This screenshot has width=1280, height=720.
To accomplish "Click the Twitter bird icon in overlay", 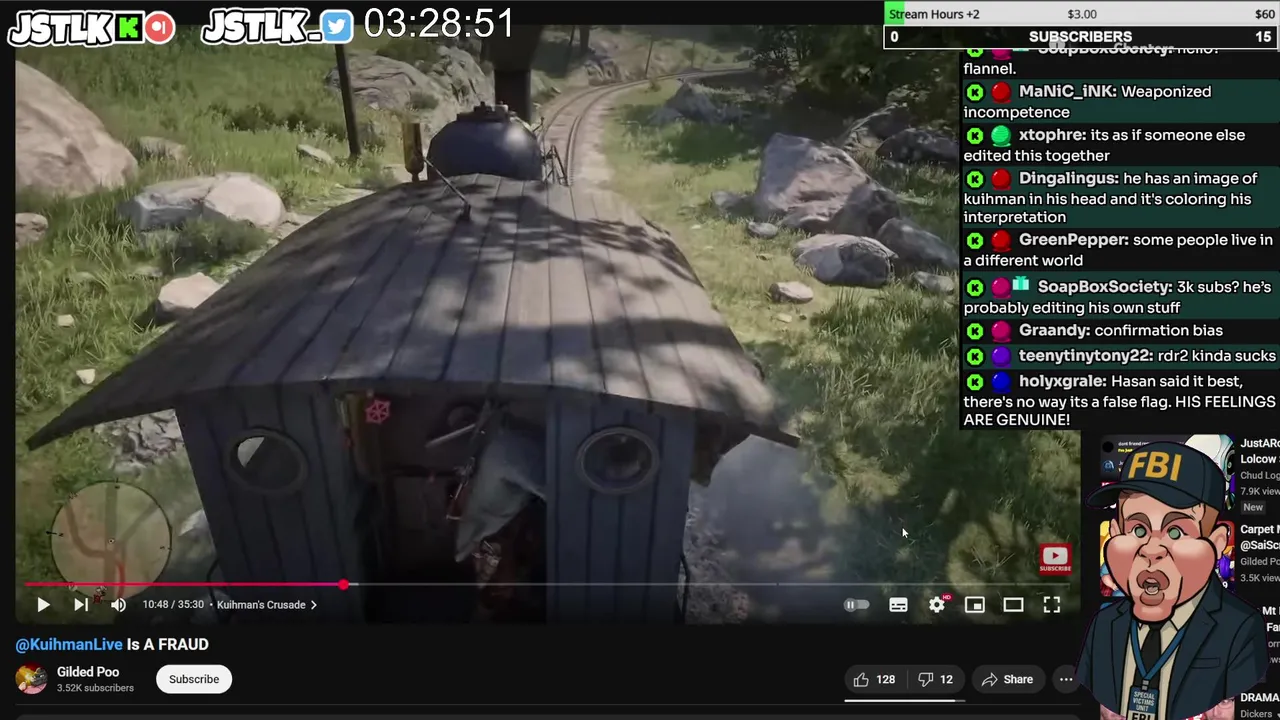I will point(337,27).
